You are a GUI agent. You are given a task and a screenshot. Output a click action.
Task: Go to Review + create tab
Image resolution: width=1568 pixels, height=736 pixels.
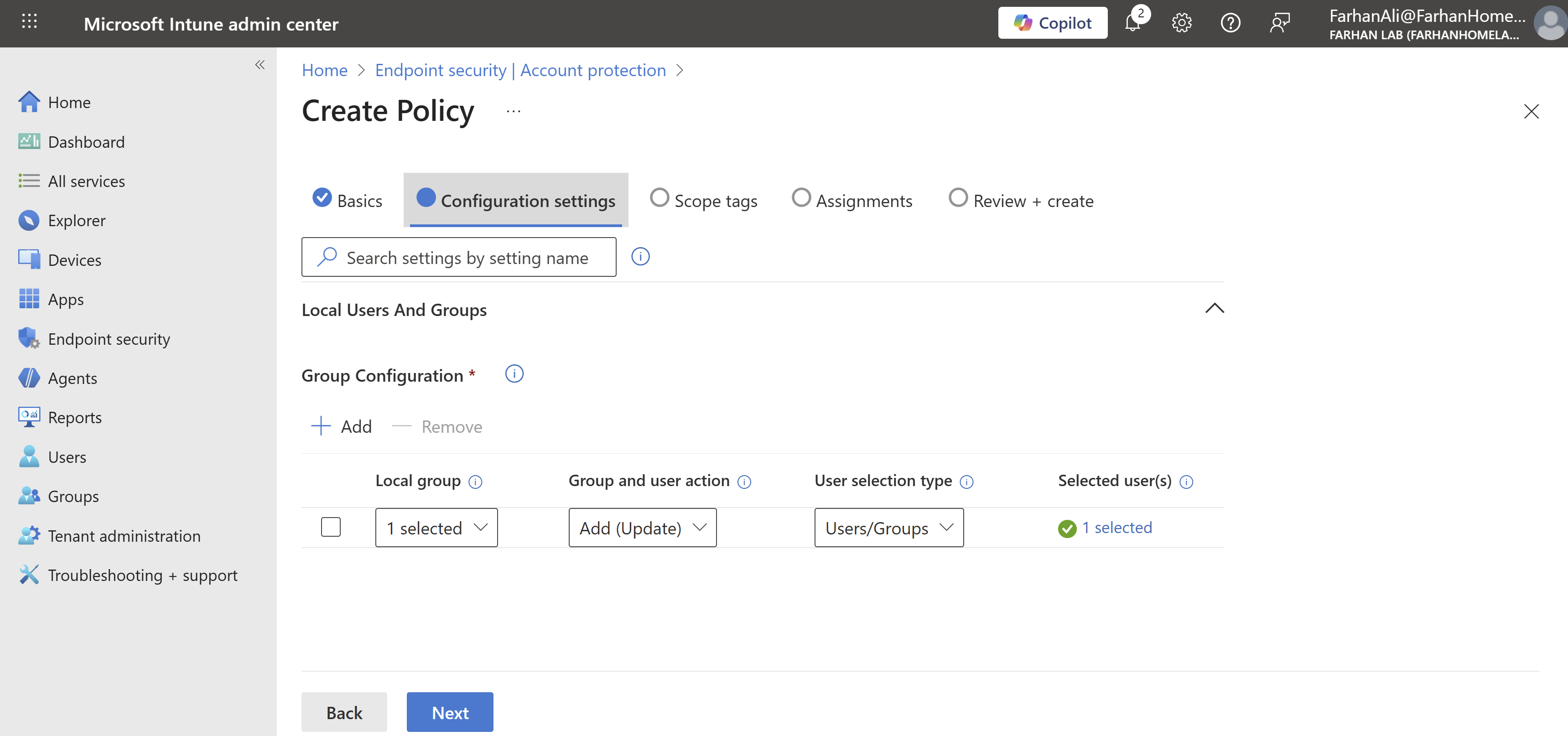click(x=1022, y=200)
